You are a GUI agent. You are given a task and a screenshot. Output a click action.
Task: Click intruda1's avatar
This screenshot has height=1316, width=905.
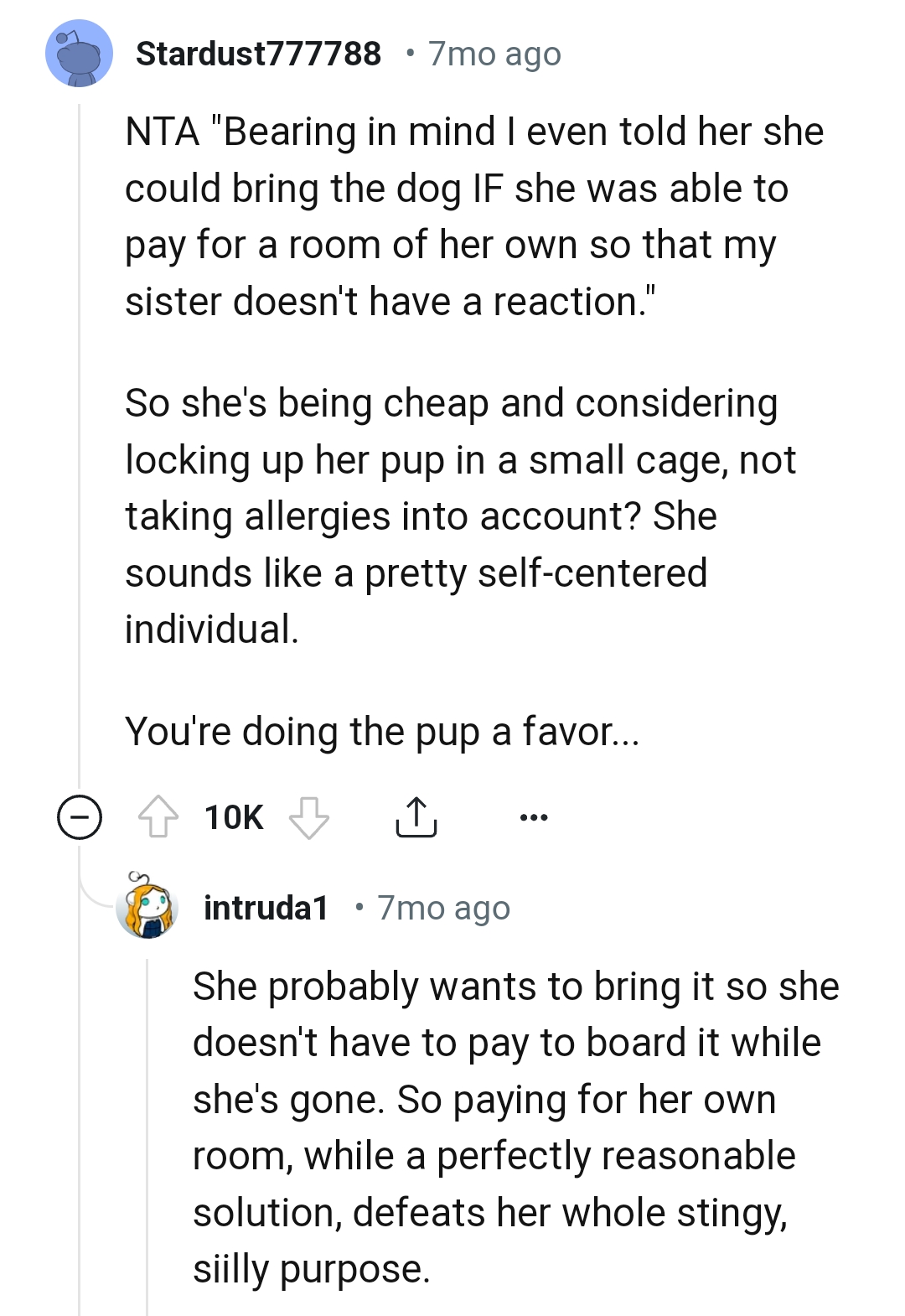(x=147, y=909)
